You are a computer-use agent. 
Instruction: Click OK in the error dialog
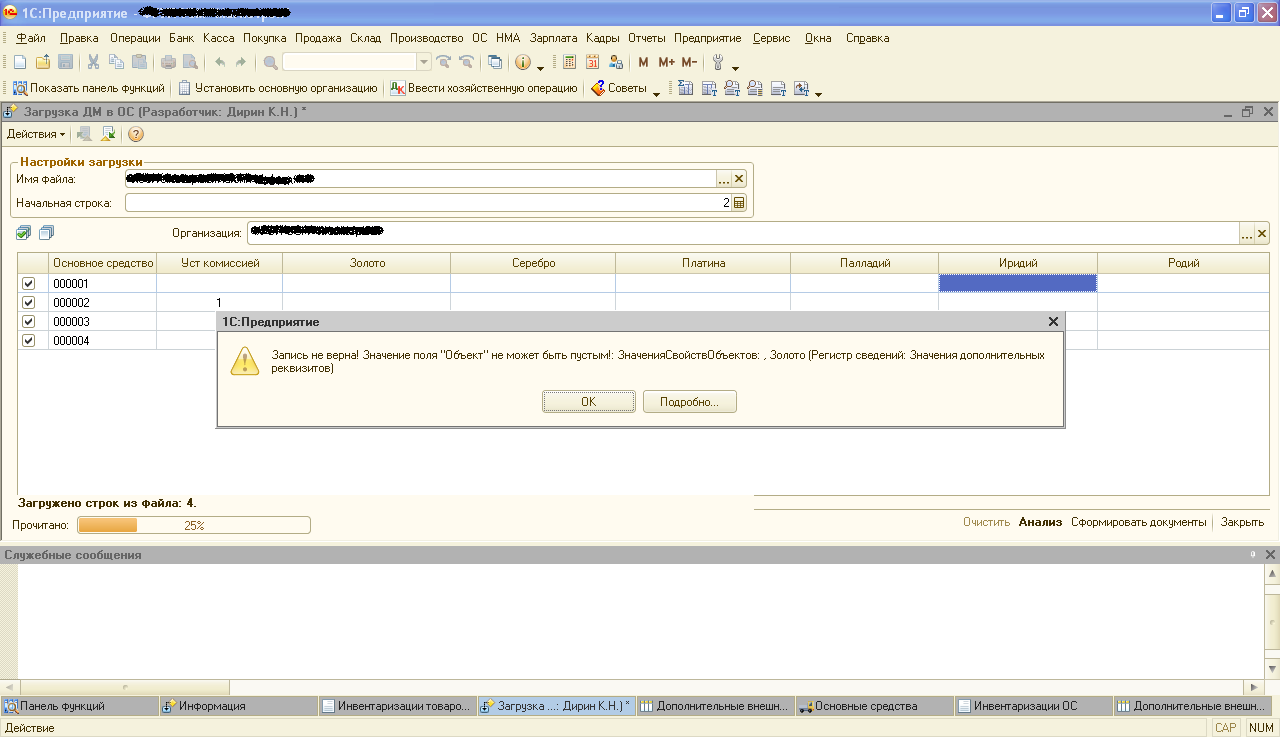pyautogui.click(x=589, y=401)
